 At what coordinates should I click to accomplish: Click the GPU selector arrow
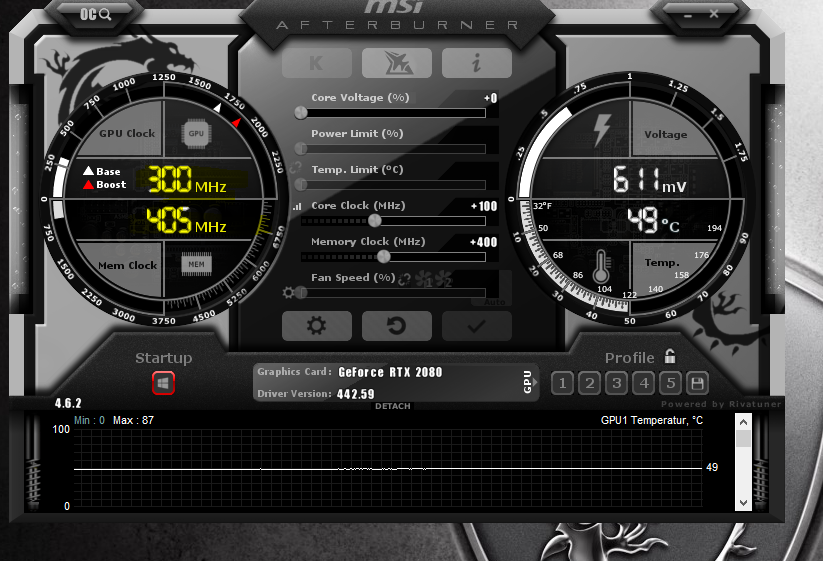(x=535, y=382)
